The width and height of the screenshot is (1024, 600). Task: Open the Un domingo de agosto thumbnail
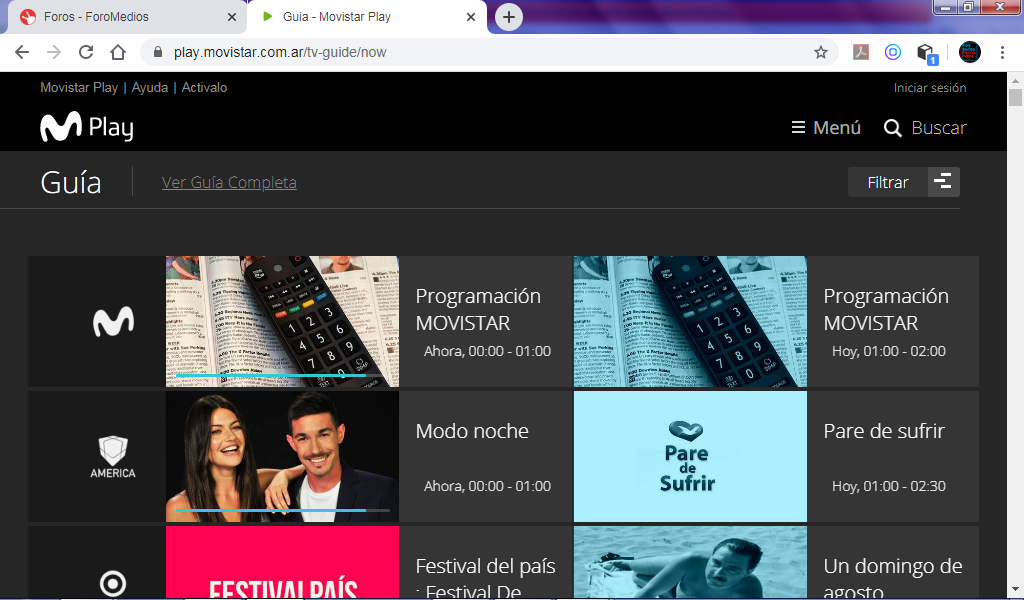click(x=690, y=562)
